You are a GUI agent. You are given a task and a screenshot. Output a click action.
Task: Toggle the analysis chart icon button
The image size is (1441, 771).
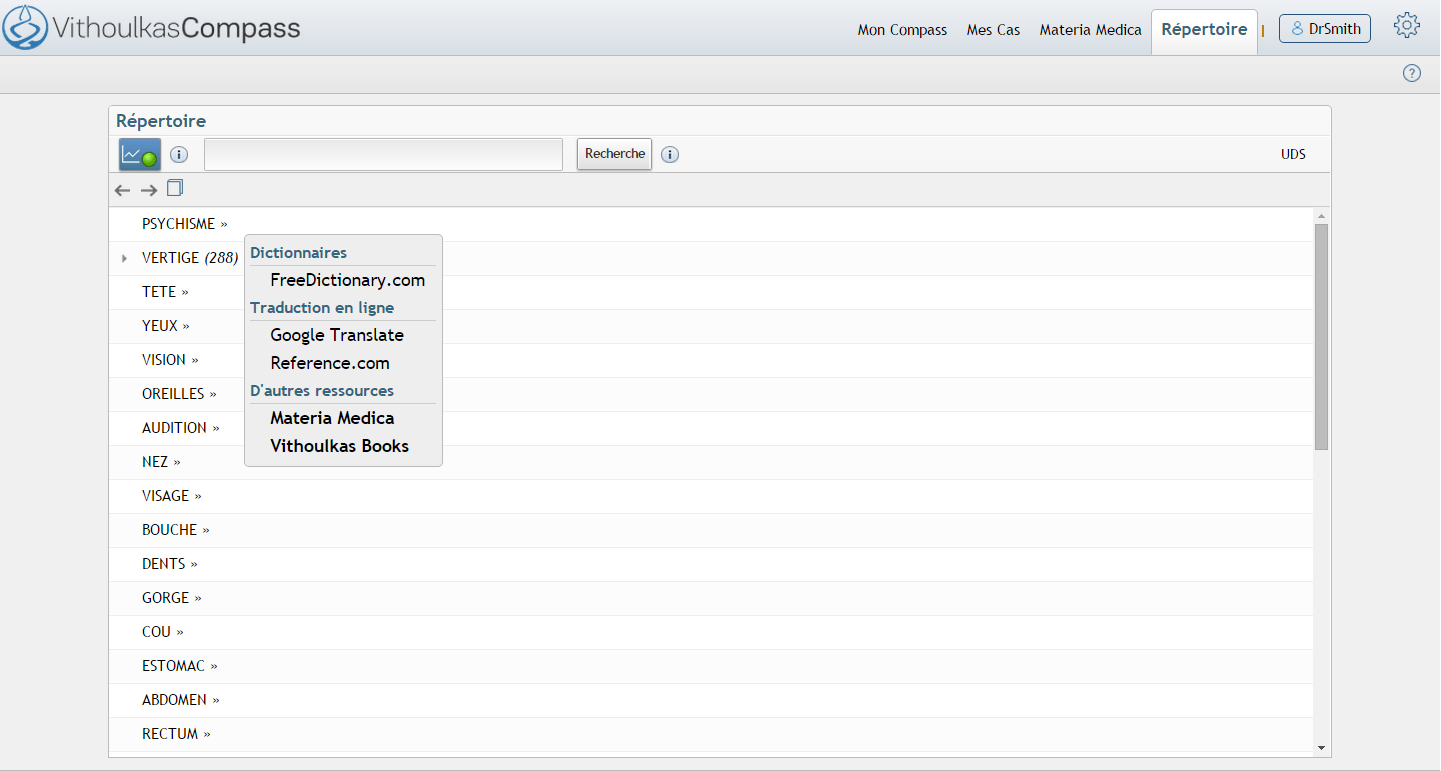140,155
